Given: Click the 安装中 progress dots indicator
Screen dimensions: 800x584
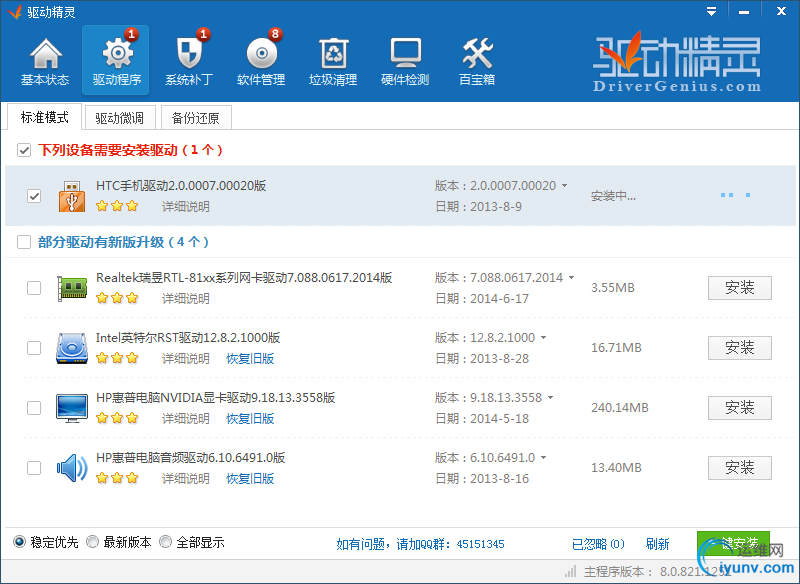Looking at the screenshot, I should [735, 195].
